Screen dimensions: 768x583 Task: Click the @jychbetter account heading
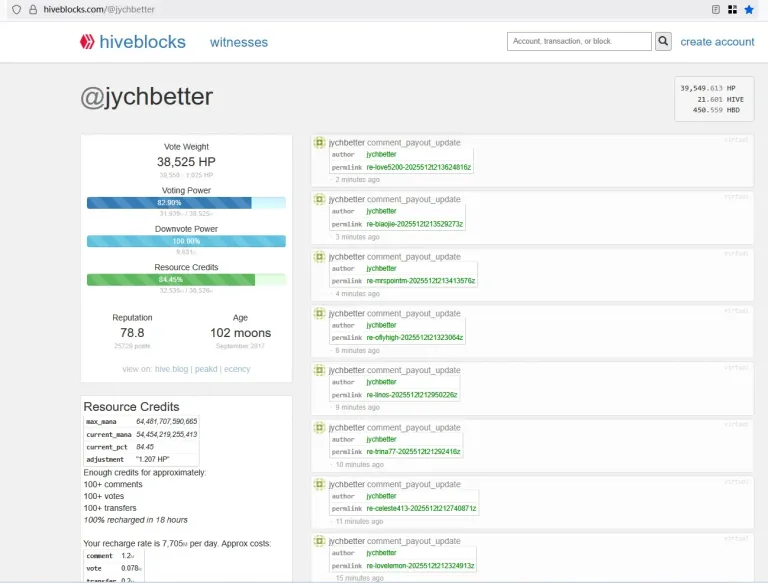coord(146,97)
